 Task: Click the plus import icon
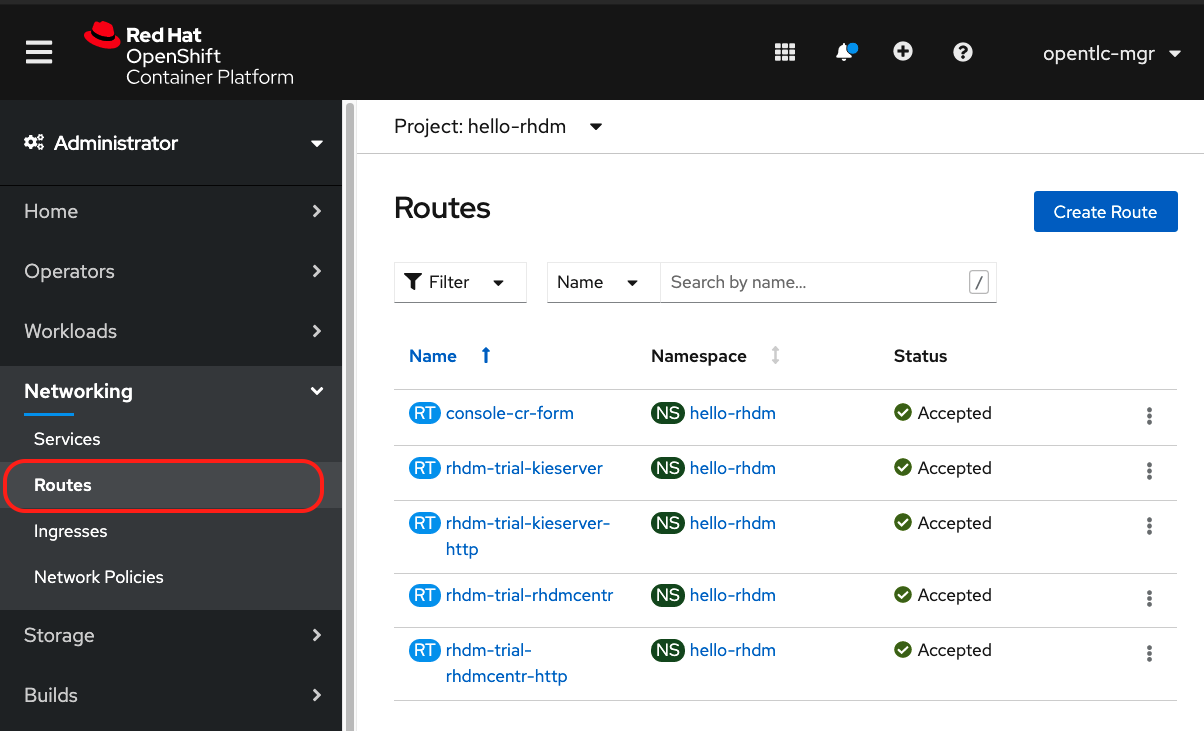click(903, 52)
